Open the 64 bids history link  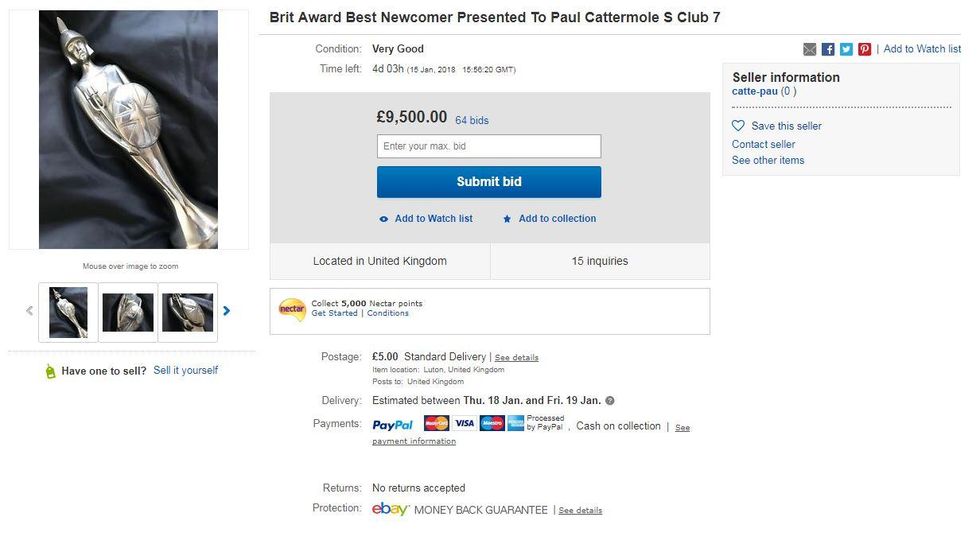point(472,120)
